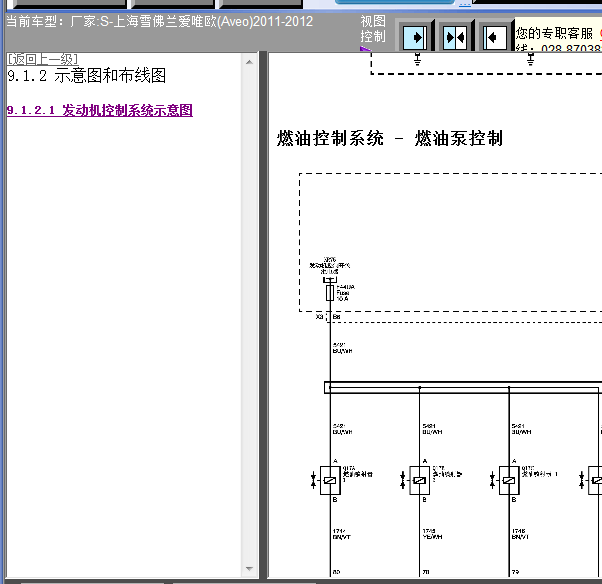Click the fuse symbol in the dashed box
This screenshot has width=602, height=584.
point(330,293)
